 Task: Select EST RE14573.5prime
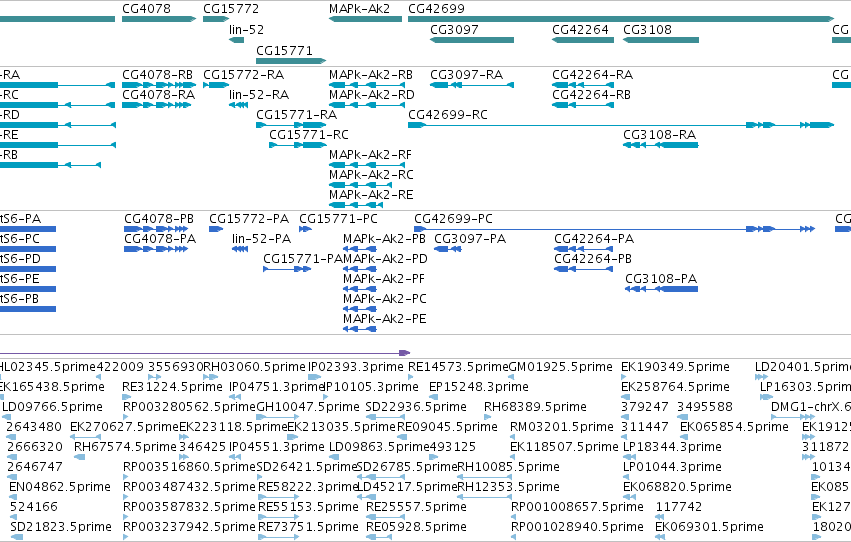[458, 367]
